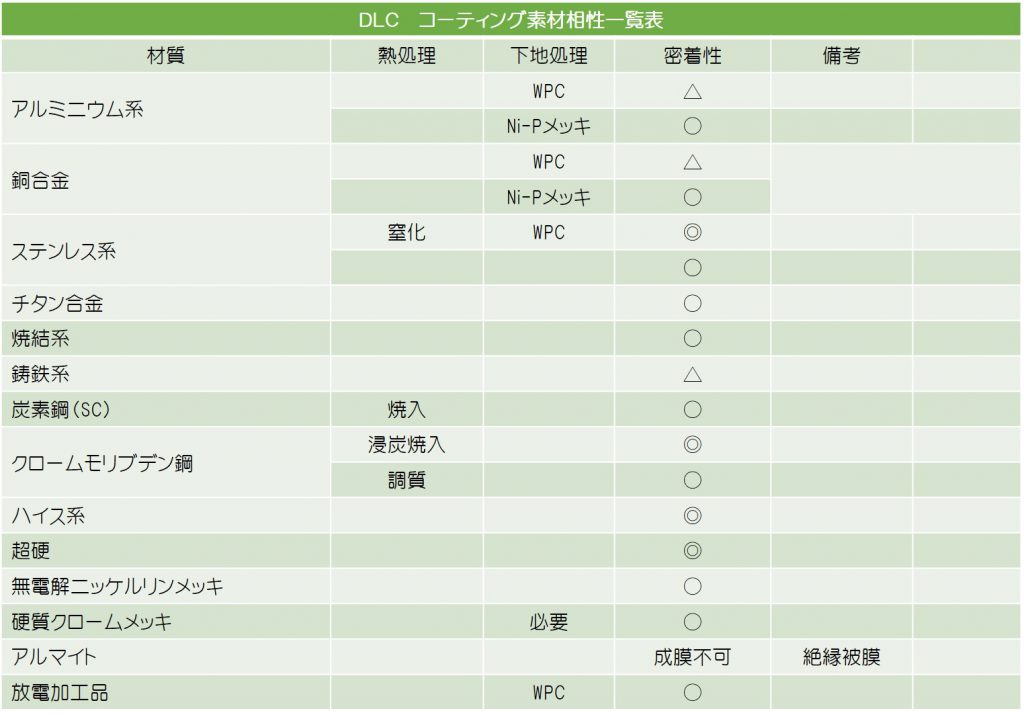Click the 熱処理 column header
The height and width of the screenshot is (715, 1024).
tap(407, 56)
